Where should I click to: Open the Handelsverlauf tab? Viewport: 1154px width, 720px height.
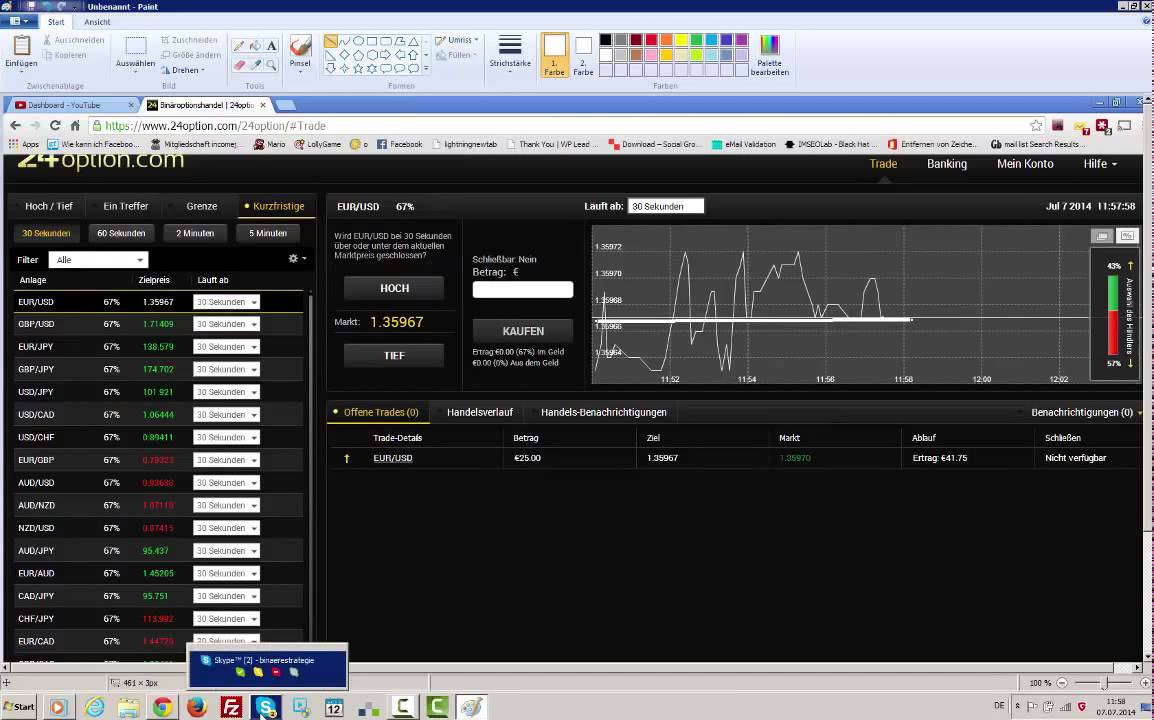point(480,412)
